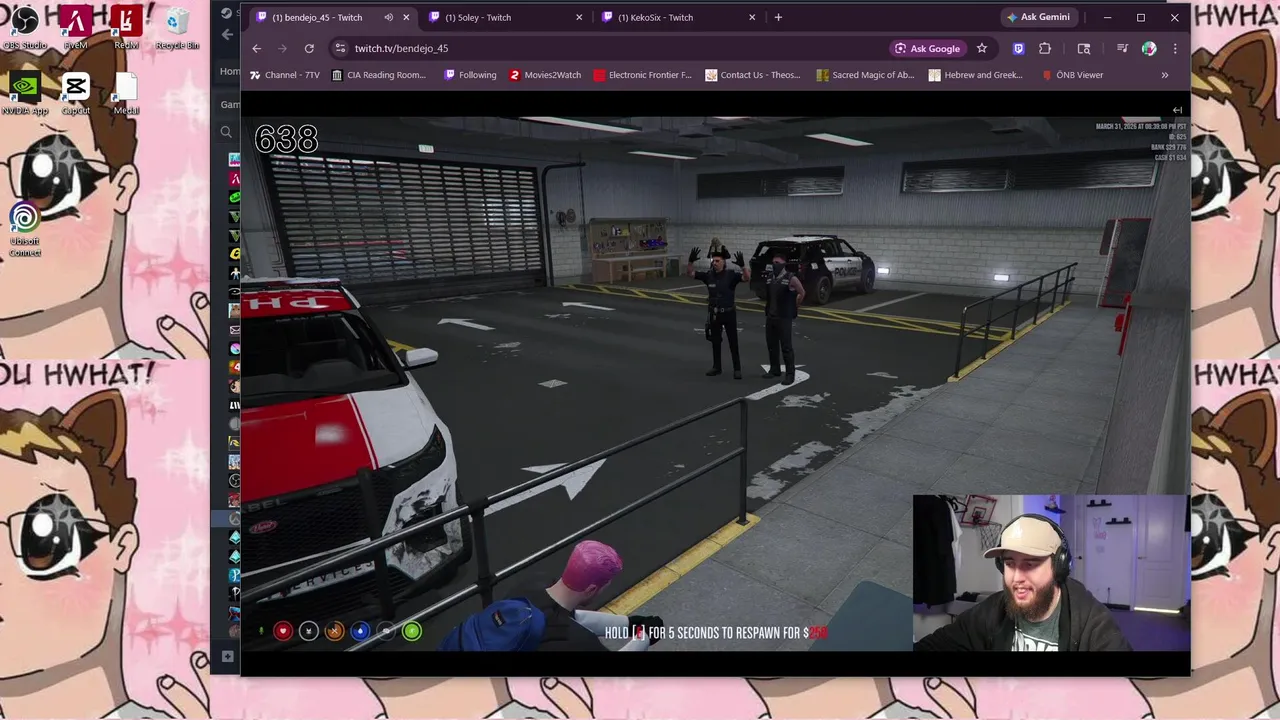The height and width of the screenshot is (720, 1280).
Task: Open the Chrome three-dot menu
Action: click(1175, 48)
